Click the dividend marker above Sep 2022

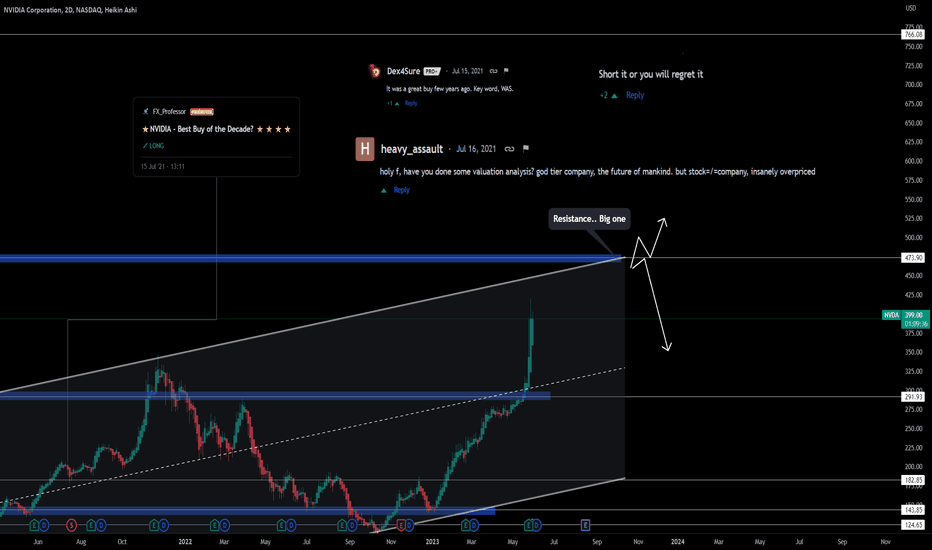pos(351,525)
